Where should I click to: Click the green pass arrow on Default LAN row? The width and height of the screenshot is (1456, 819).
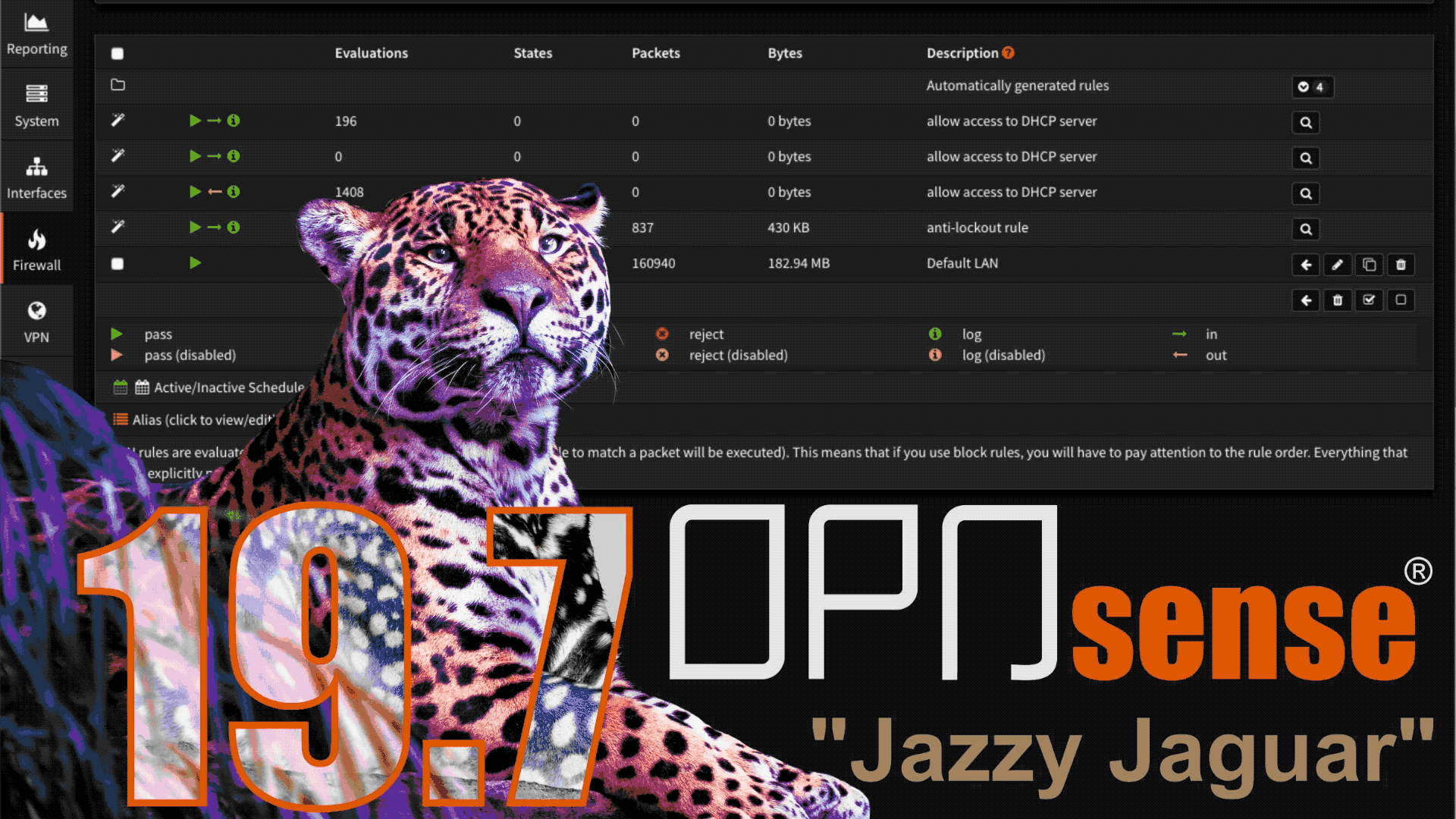point(196,263)
